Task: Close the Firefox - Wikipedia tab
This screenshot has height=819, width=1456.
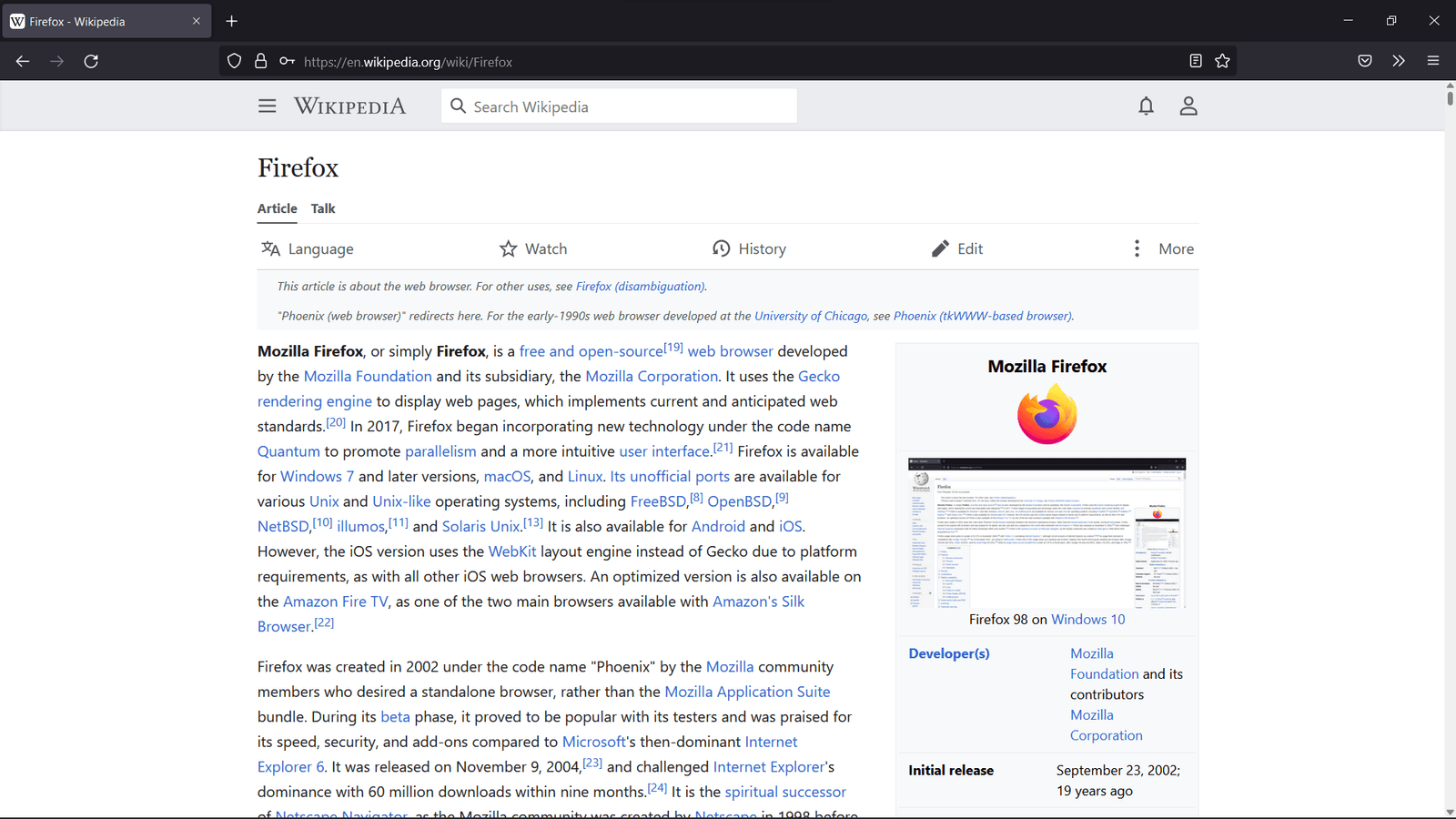Action: click(x=196, y=21)
